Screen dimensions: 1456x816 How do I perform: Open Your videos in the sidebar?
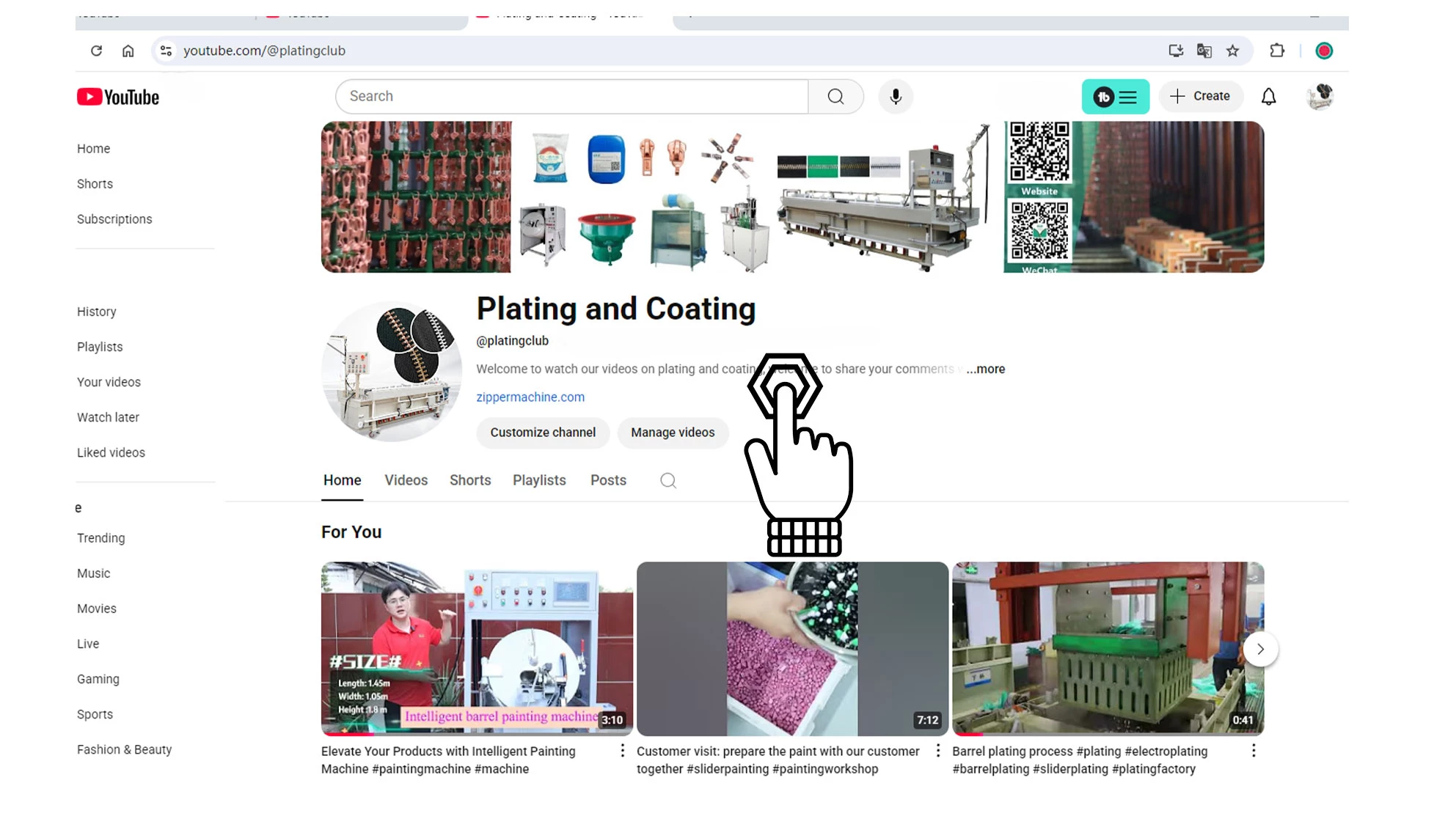[109, 382]
